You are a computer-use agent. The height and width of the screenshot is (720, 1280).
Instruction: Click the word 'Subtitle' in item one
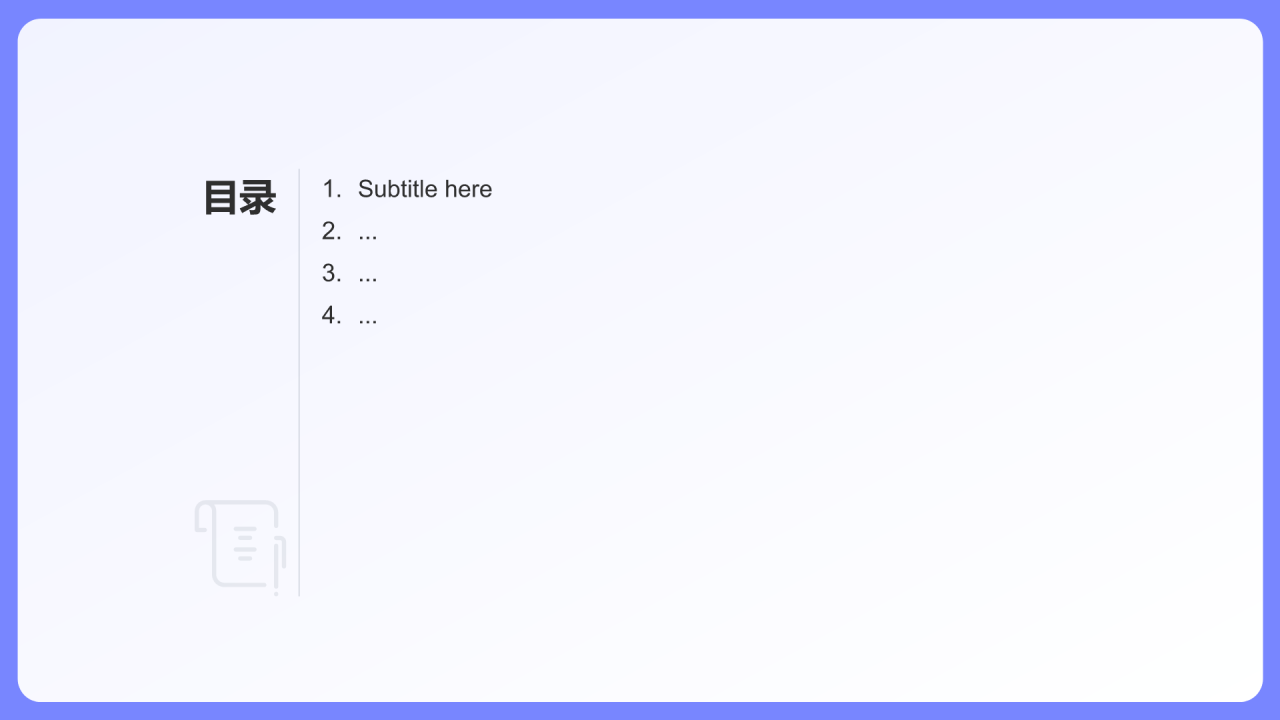(x=398, y=189)
